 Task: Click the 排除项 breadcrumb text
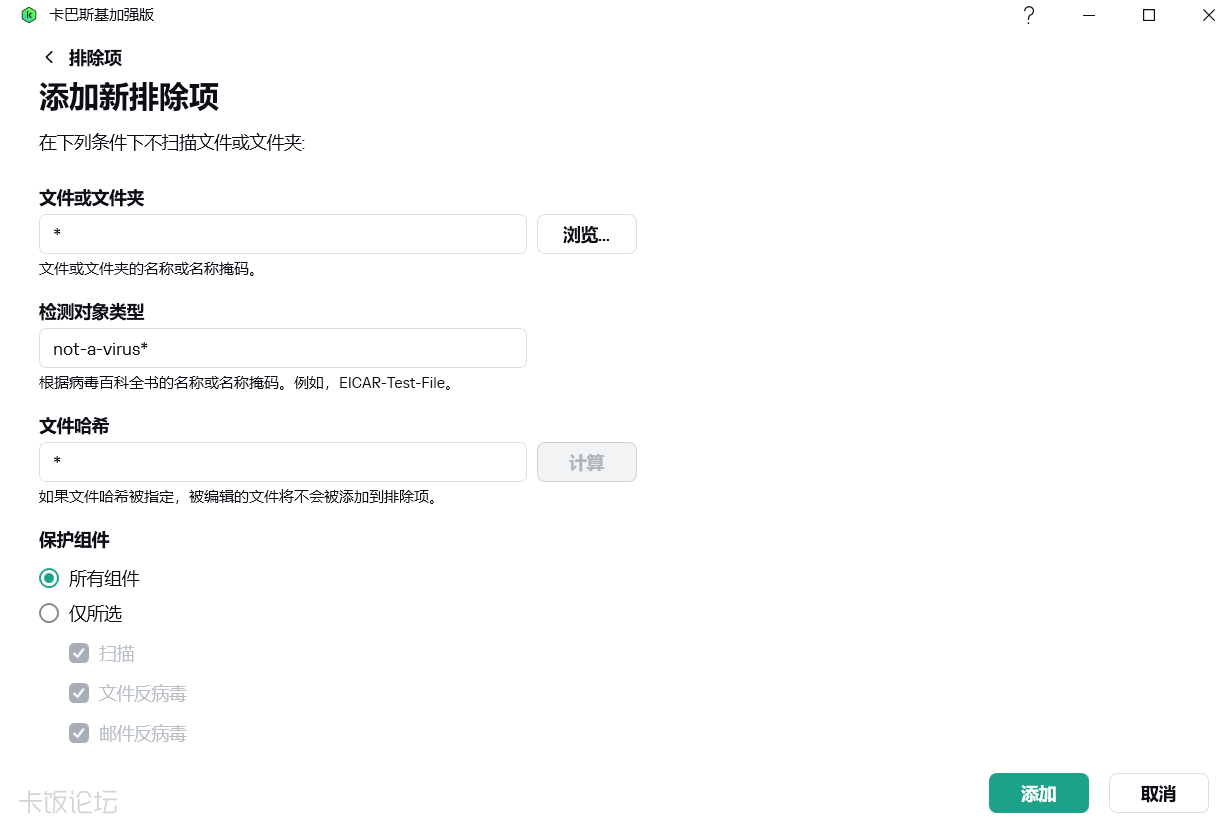[x=95, y=58]
